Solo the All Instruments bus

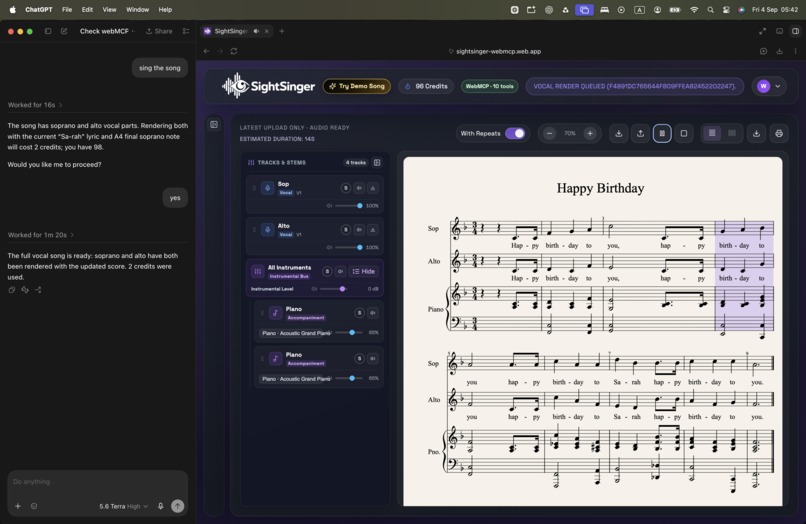tap(327, 272)
